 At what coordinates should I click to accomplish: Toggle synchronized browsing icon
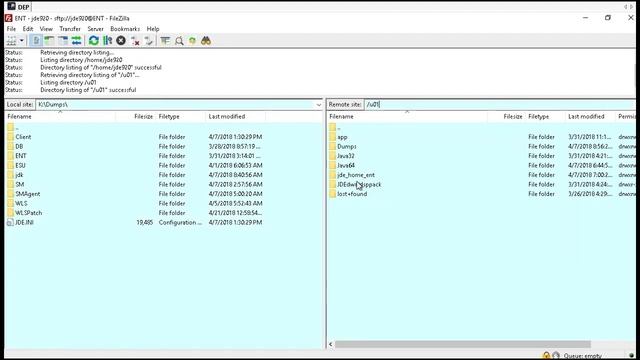192,40
